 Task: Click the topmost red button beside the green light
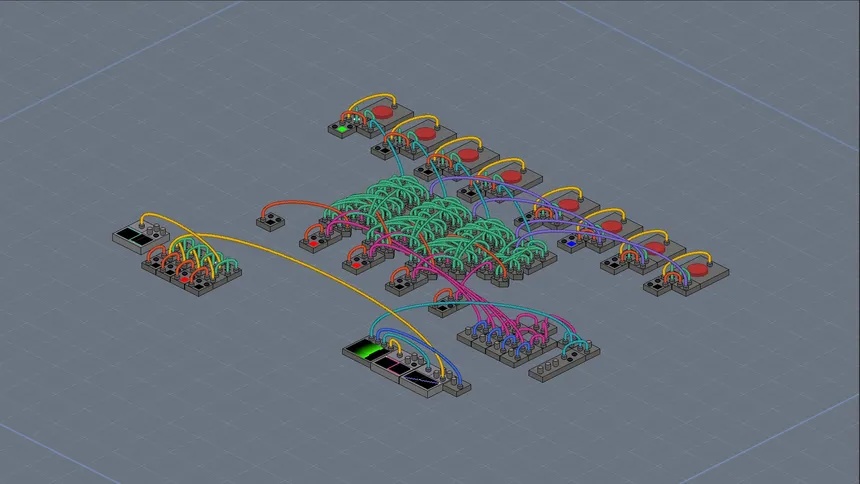[x=383, y=112]
